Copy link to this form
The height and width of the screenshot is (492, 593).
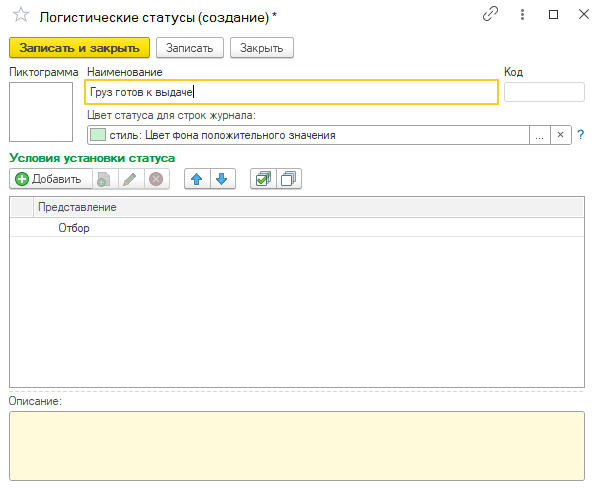click(x=491, y=15)
